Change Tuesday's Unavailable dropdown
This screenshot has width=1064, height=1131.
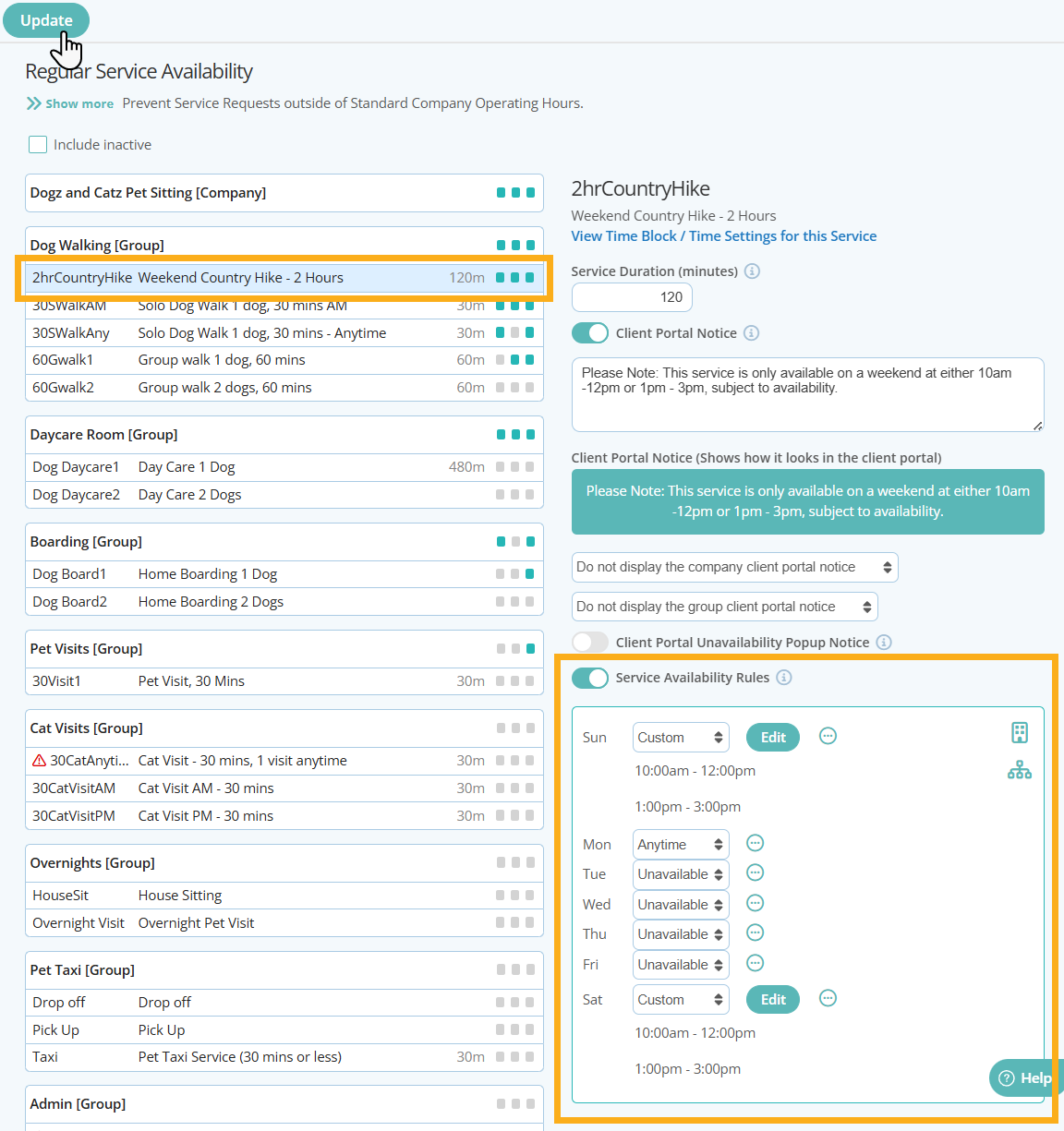pos(681,873)
